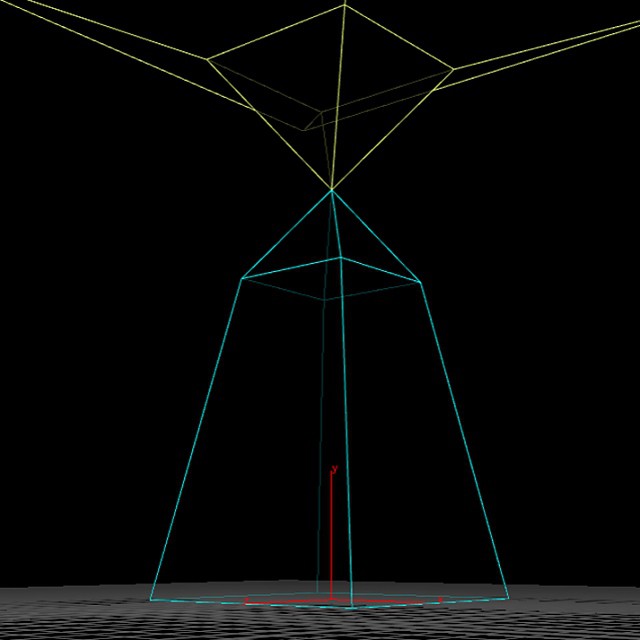The width and height of the screenshot is (640, 640).
Task: Select the left top corner of the cyan frustum
Action: click(x=241, y=278)
